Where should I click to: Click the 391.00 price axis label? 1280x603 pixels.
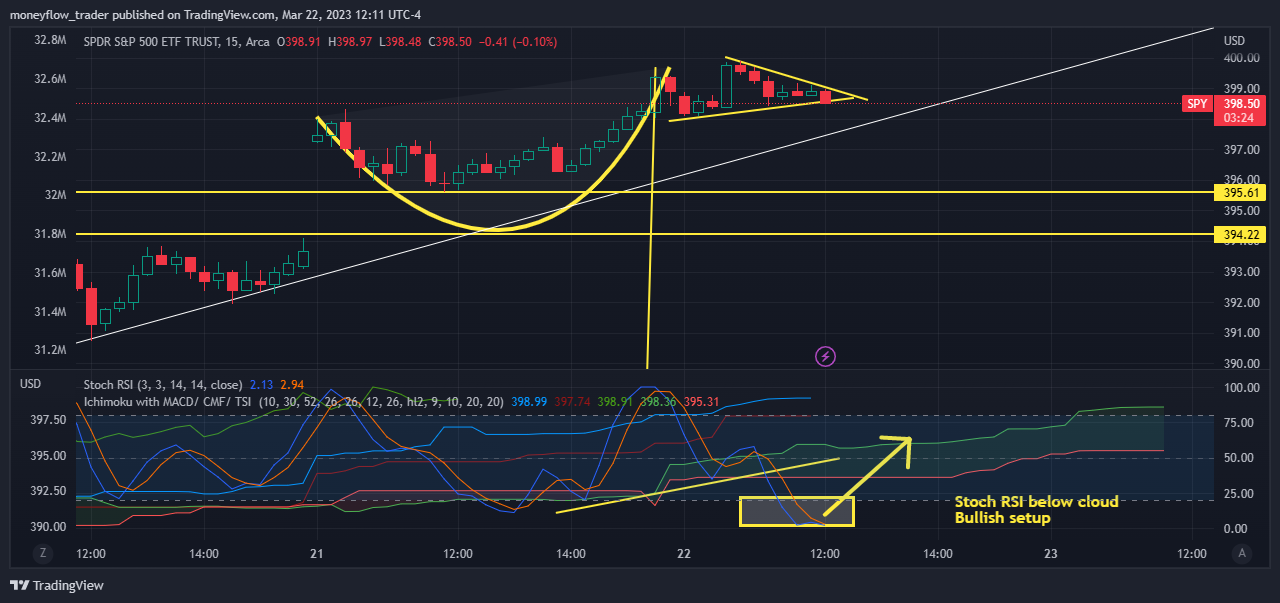pos(1241,333)
